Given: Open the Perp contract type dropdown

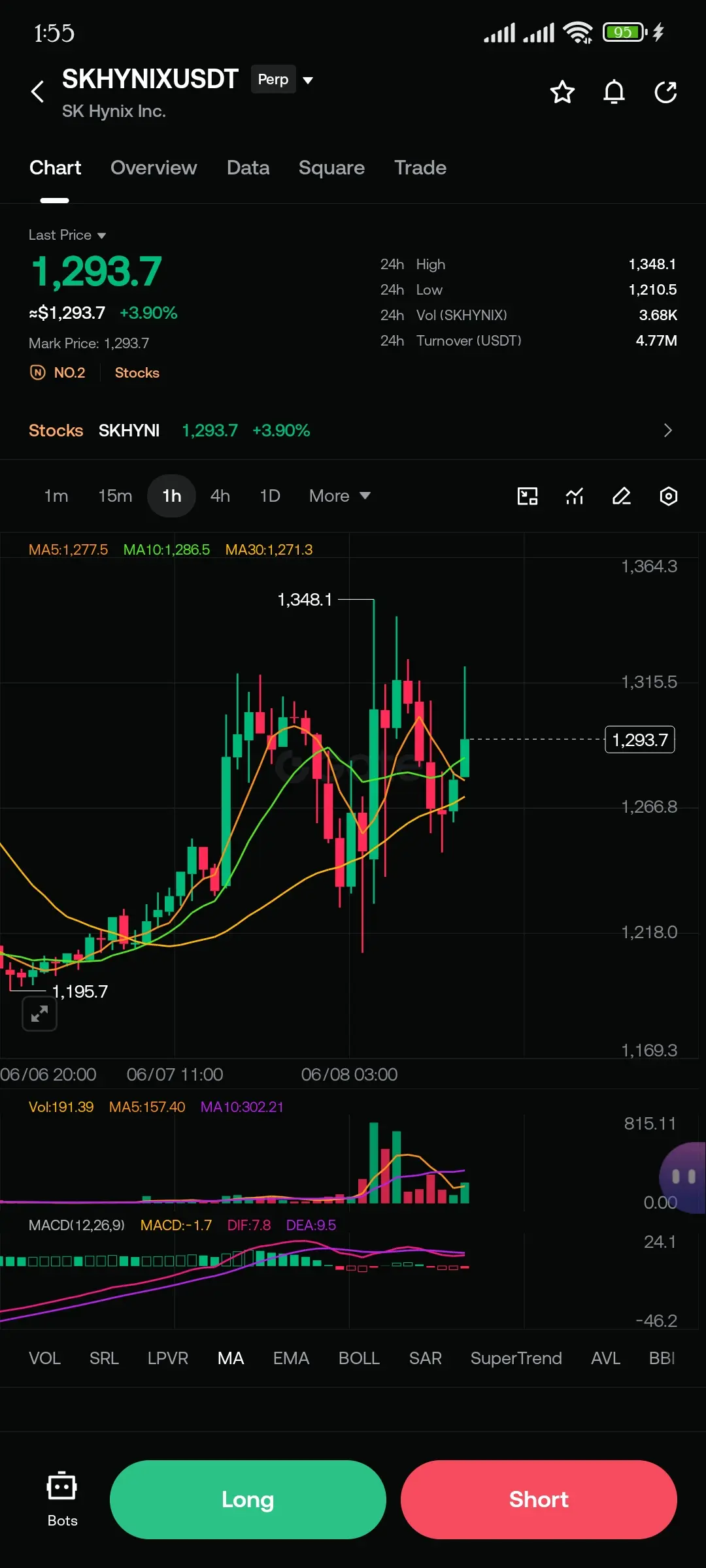Looking at the screenshot, I should point(282,80).
